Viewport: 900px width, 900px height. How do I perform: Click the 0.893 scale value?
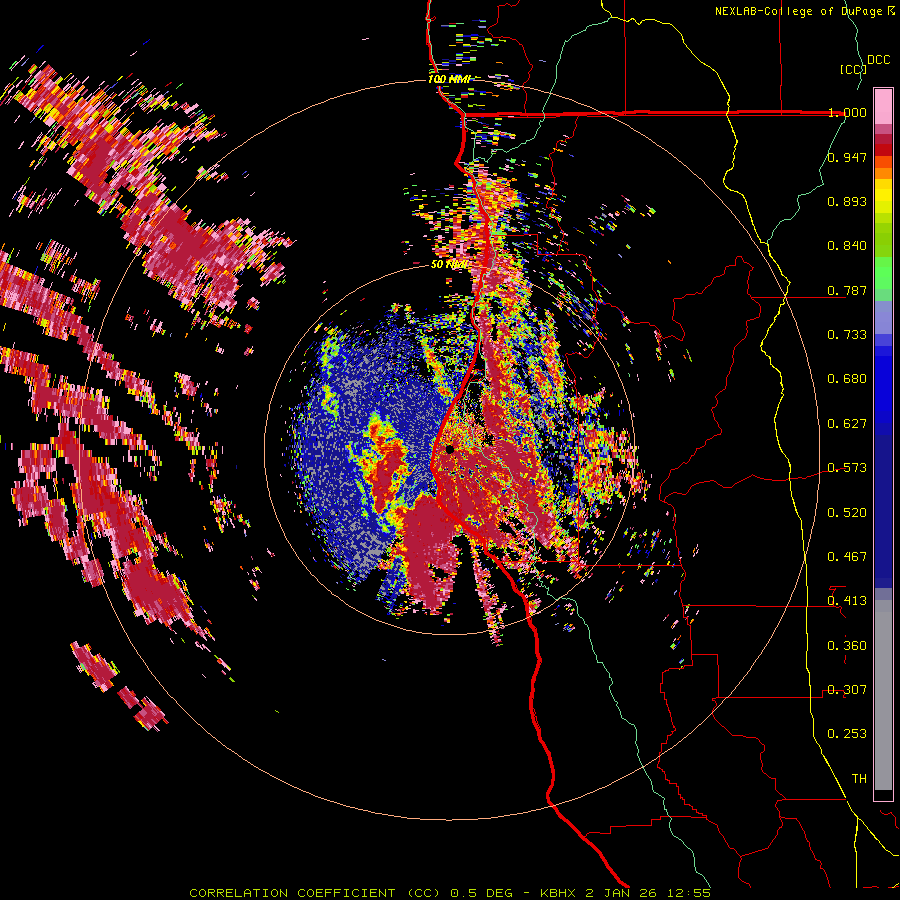coord(847,201)
